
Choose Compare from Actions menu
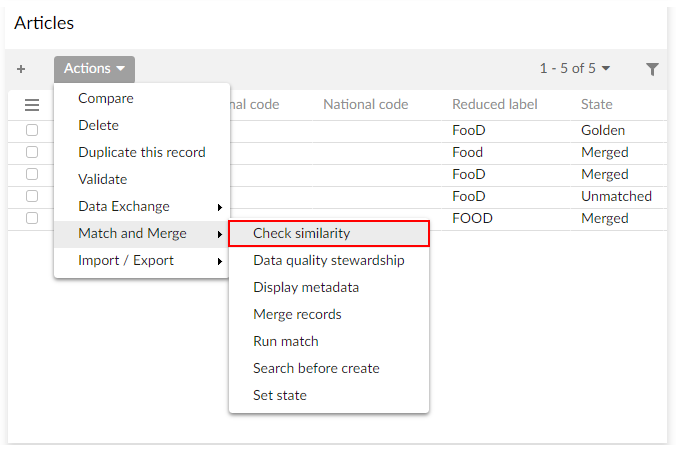pyautogui.click(x=106, y=99)
